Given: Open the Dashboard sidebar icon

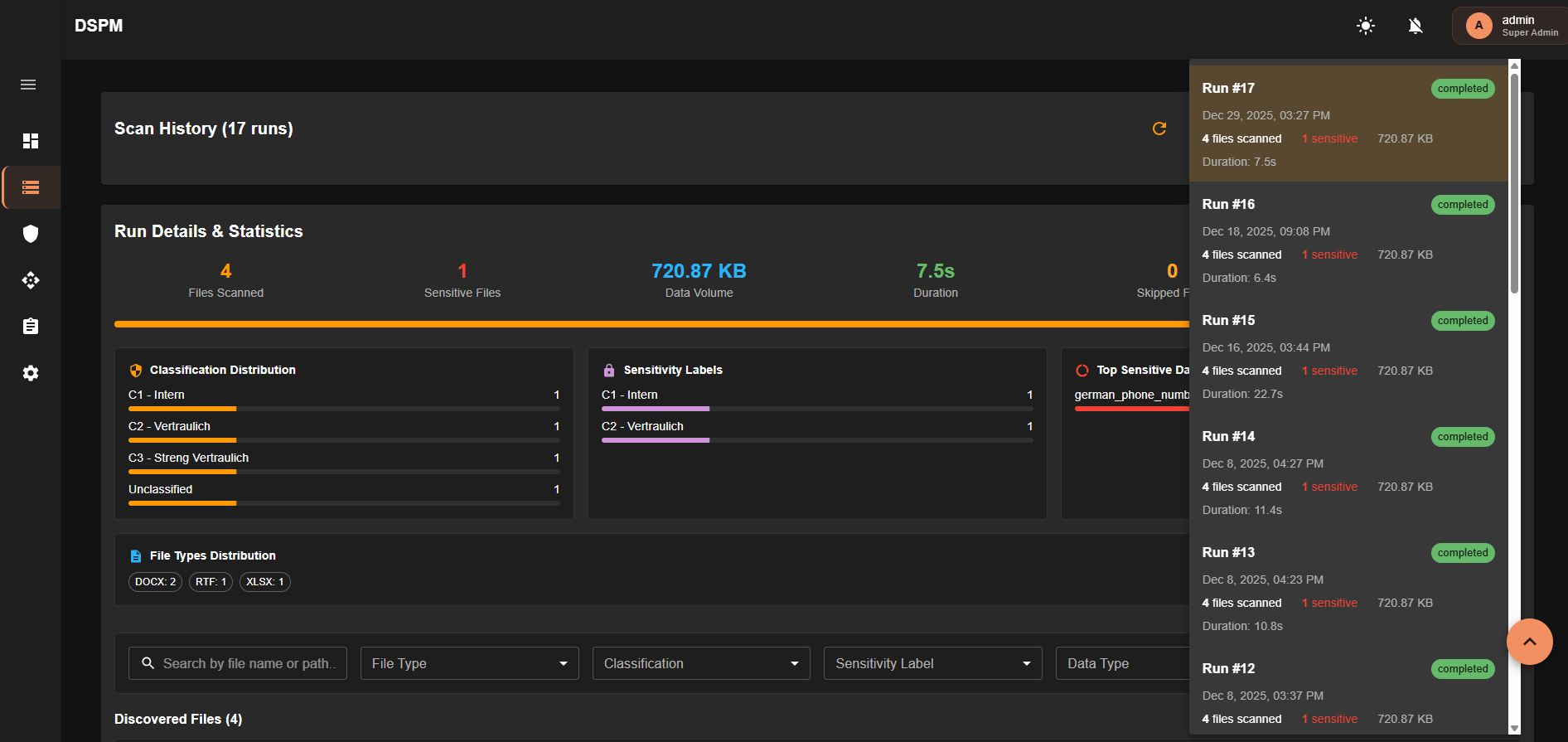Looking at the screenshot, I should 31,141.
